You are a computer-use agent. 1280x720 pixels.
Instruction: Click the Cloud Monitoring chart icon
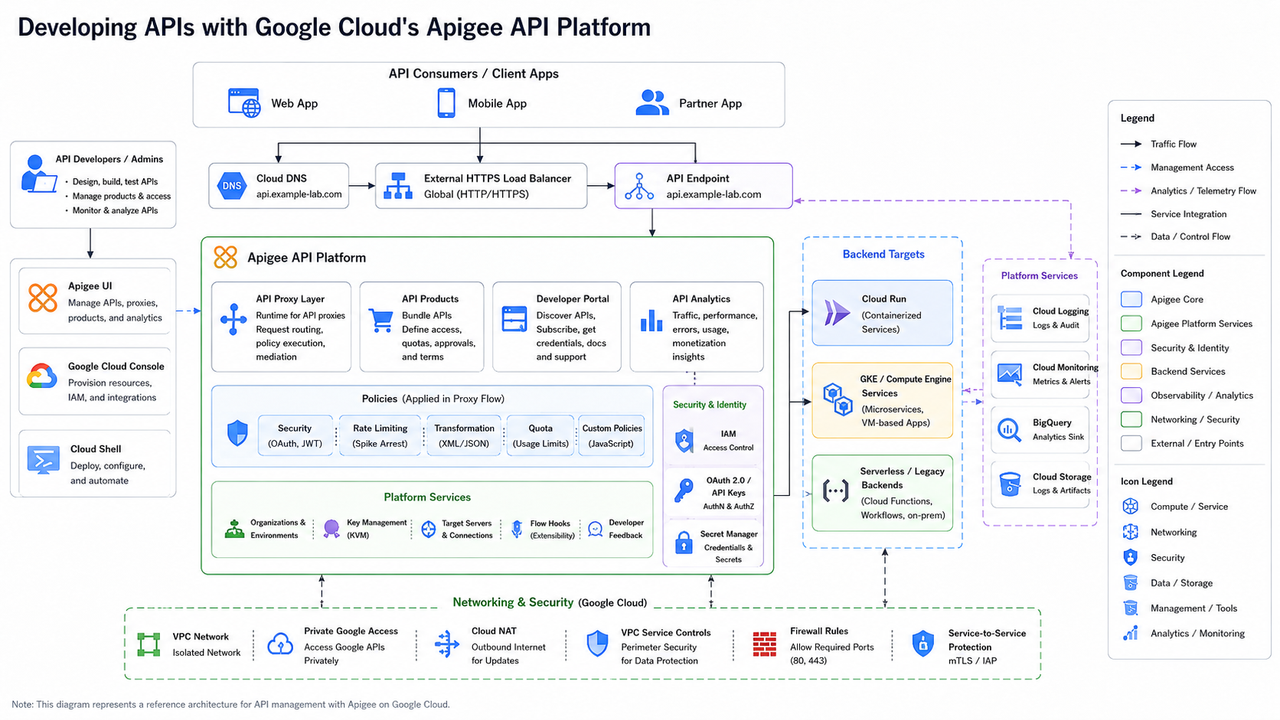pos(1009,374)
